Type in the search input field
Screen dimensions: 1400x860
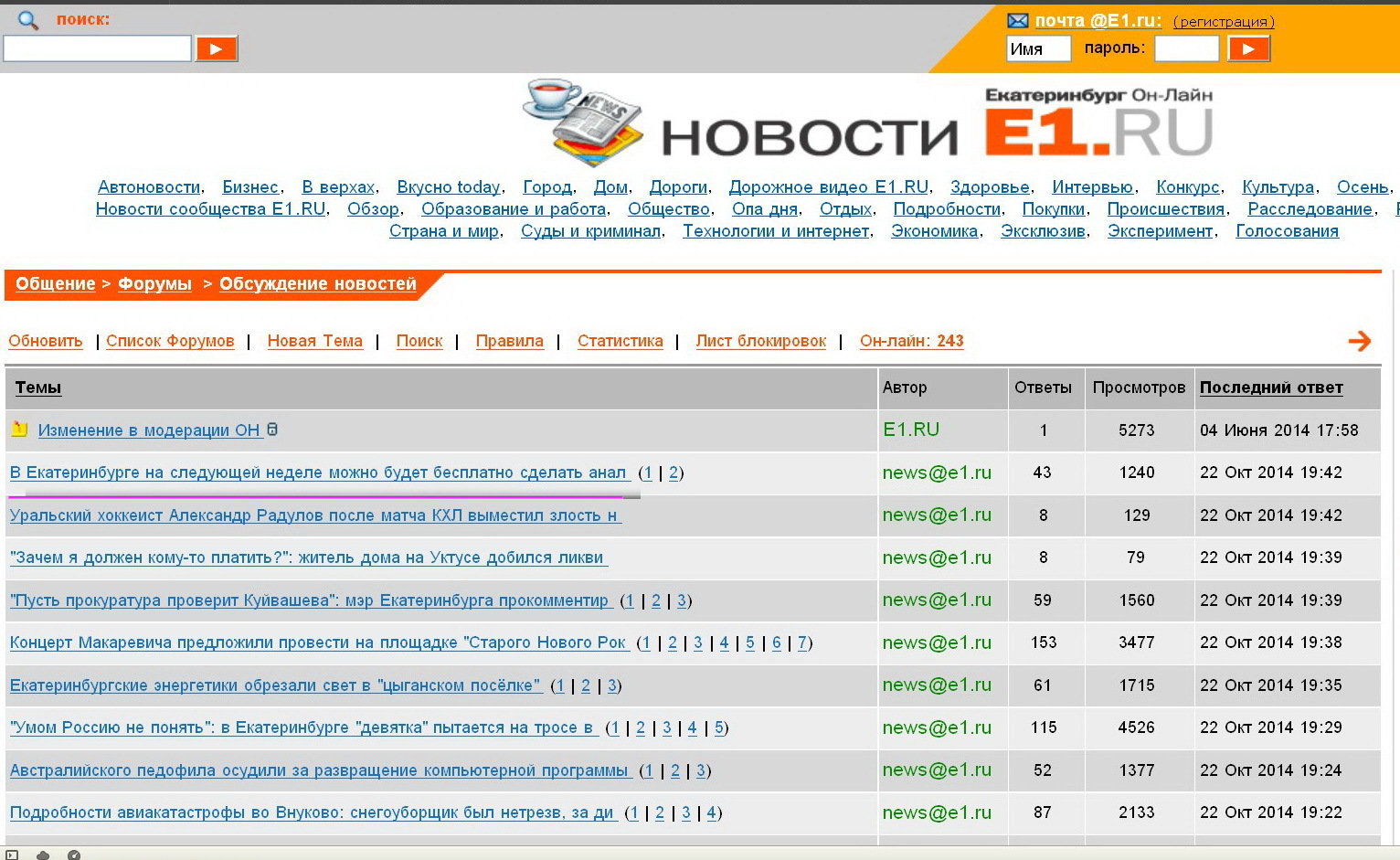pos(97,48)
